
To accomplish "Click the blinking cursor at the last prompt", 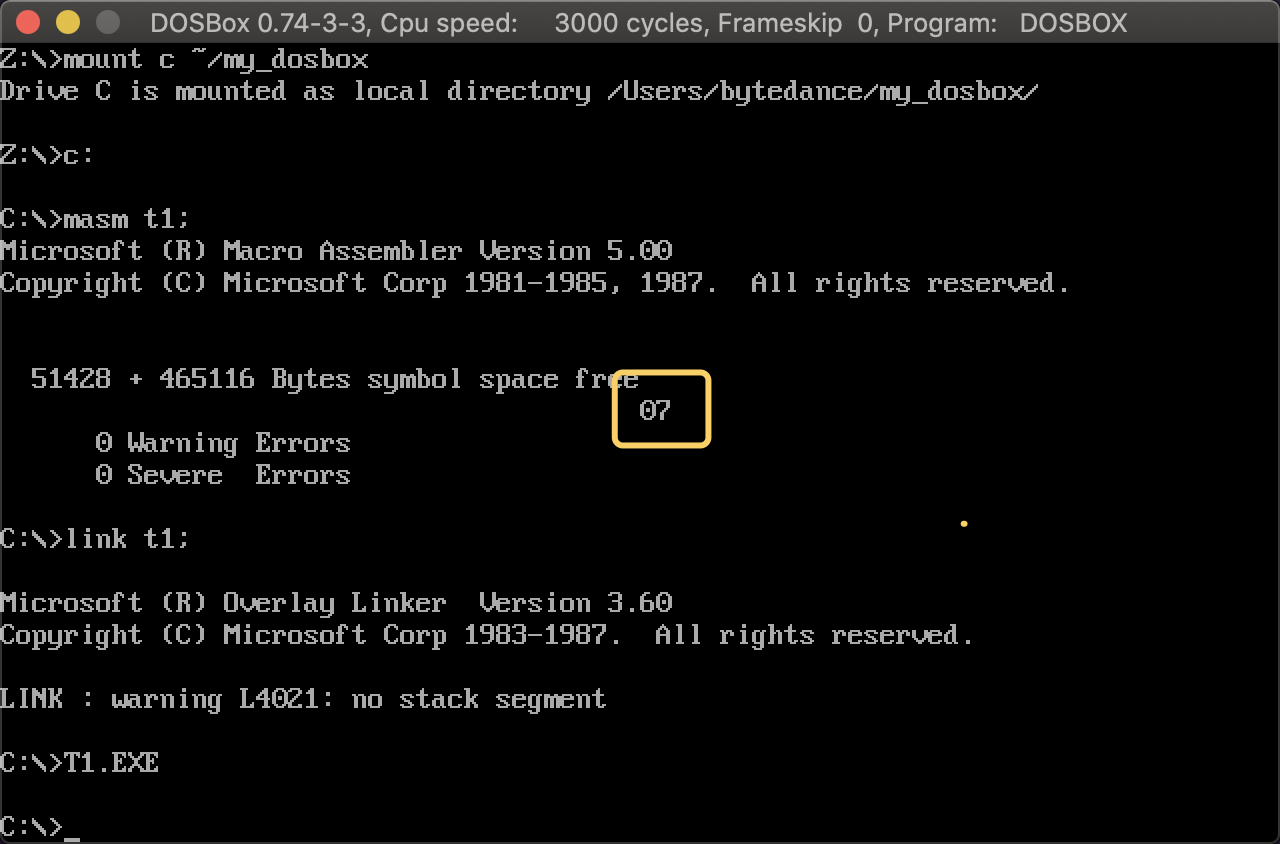I will click(71, 829).
